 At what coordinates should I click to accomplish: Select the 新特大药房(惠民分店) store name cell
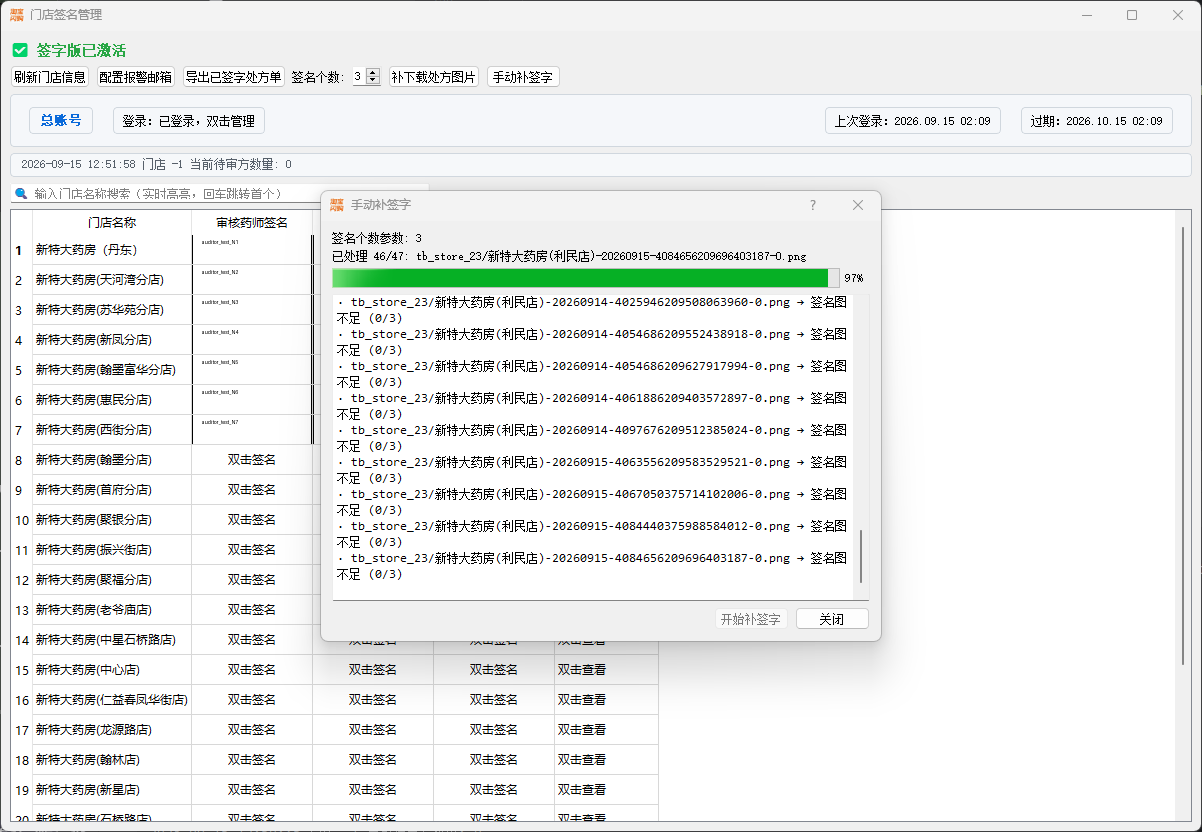tap(112, 400)
